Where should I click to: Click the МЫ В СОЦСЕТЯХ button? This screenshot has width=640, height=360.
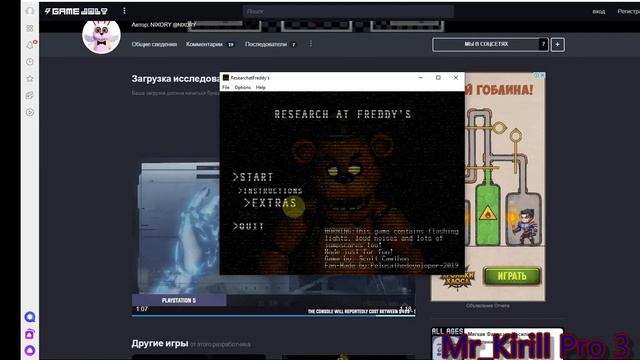click(x=490, y=44)
